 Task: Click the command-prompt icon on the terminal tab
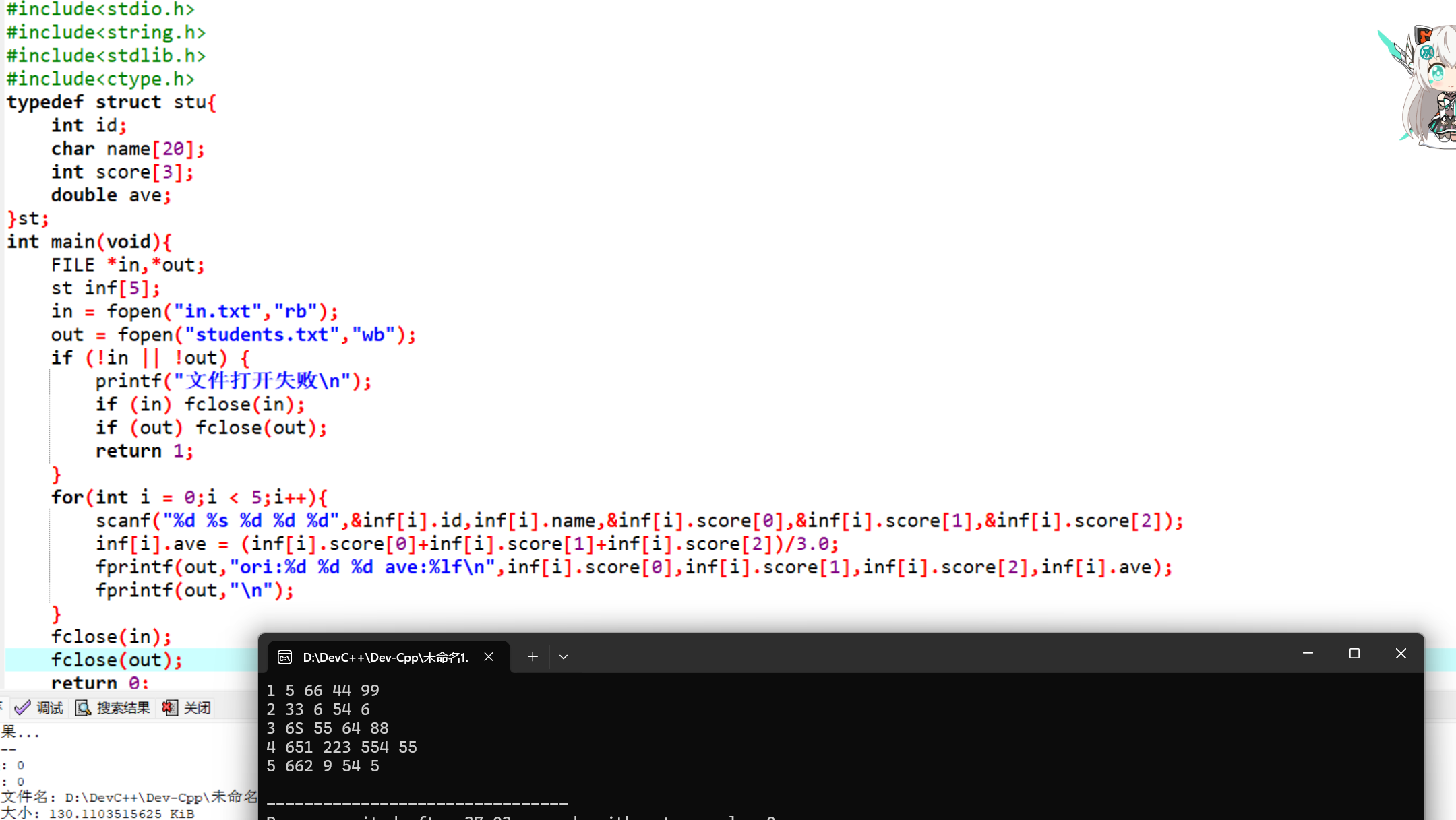pos(284,657)
